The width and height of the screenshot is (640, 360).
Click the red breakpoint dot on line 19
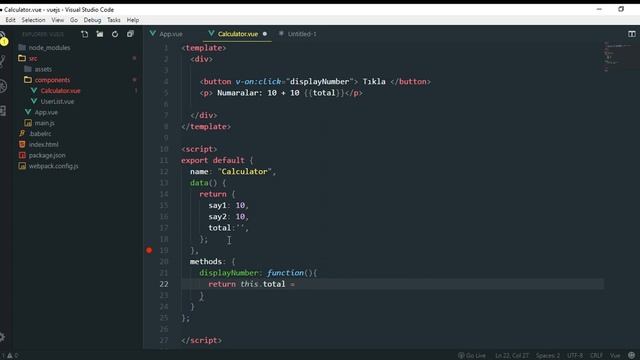point(149,250)
